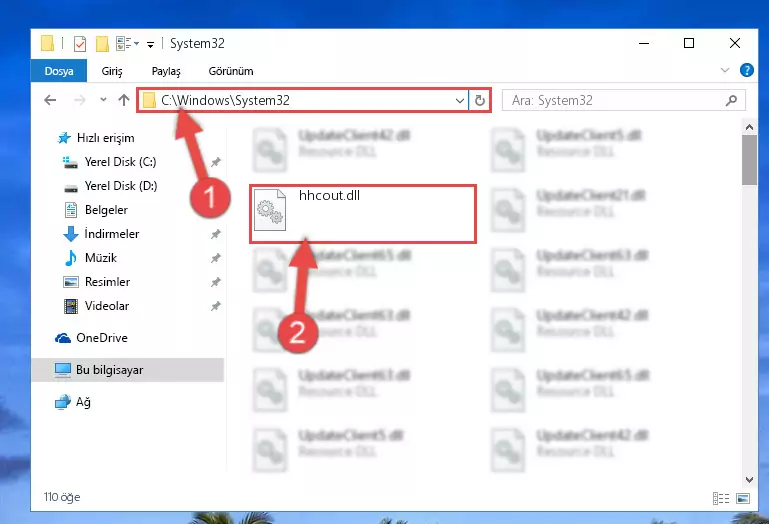Switch to the Paylaş ribbon tab
The width and height of the screenshot is (769, 524).
click(166, 71)
